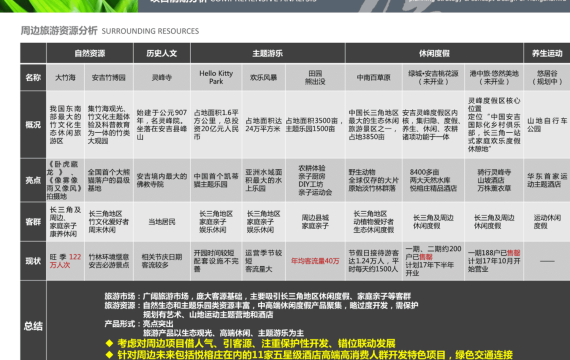This screenshot has width=570, height=360.
Task: Click the status cell mentioning 1.24万人
Action: [x=374, y=261]
